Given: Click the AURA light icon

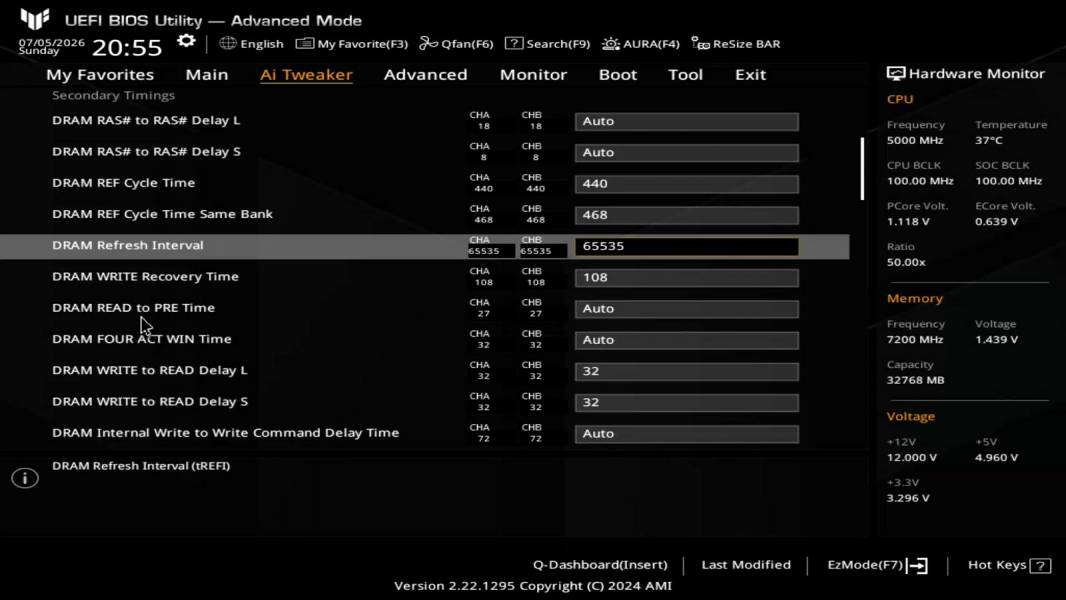Looking at the screenshot, I should tap(611, 43).
